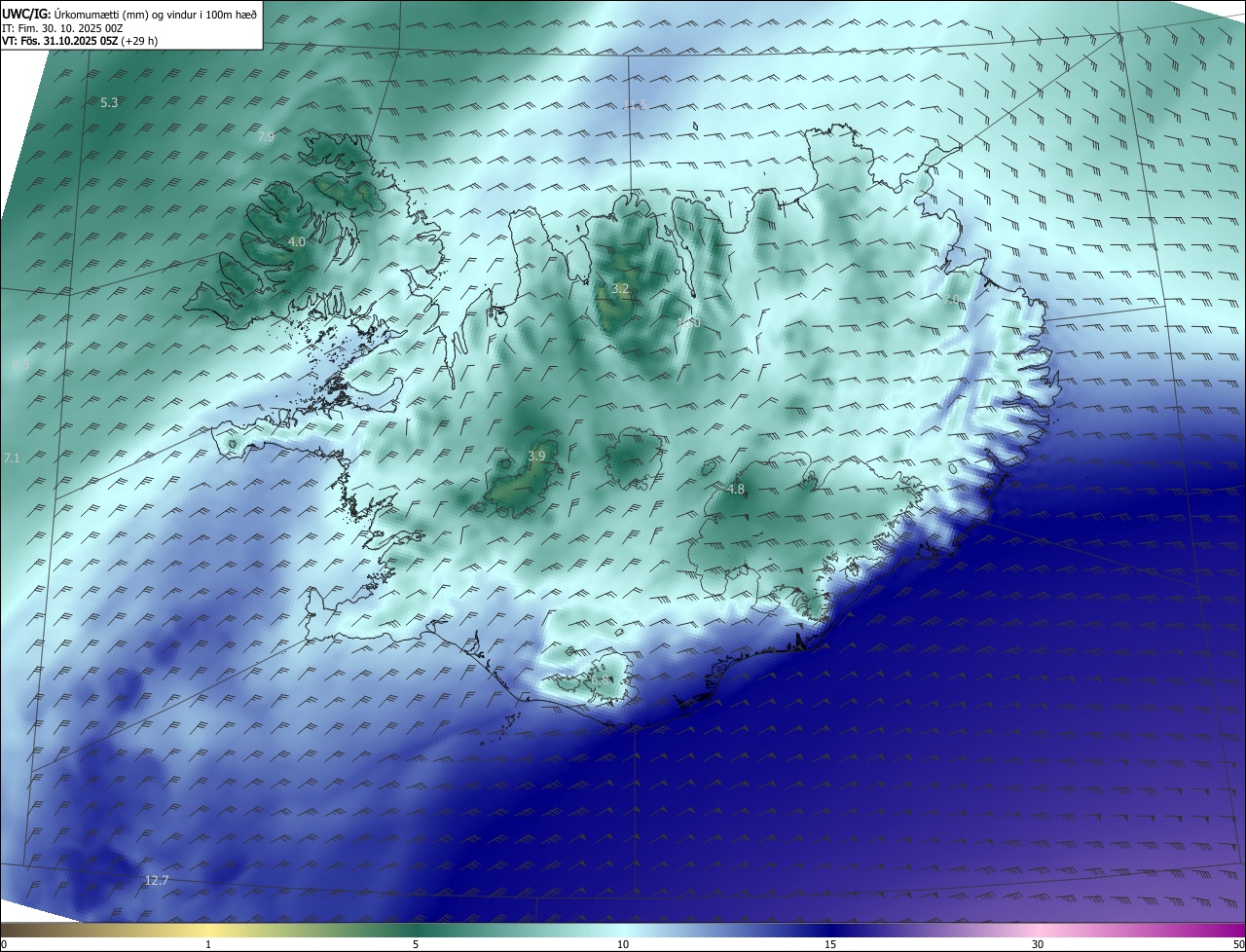This screenshot has width=1246, height=952.
Task: Click the map value label "3.2"
Action: 620,289
